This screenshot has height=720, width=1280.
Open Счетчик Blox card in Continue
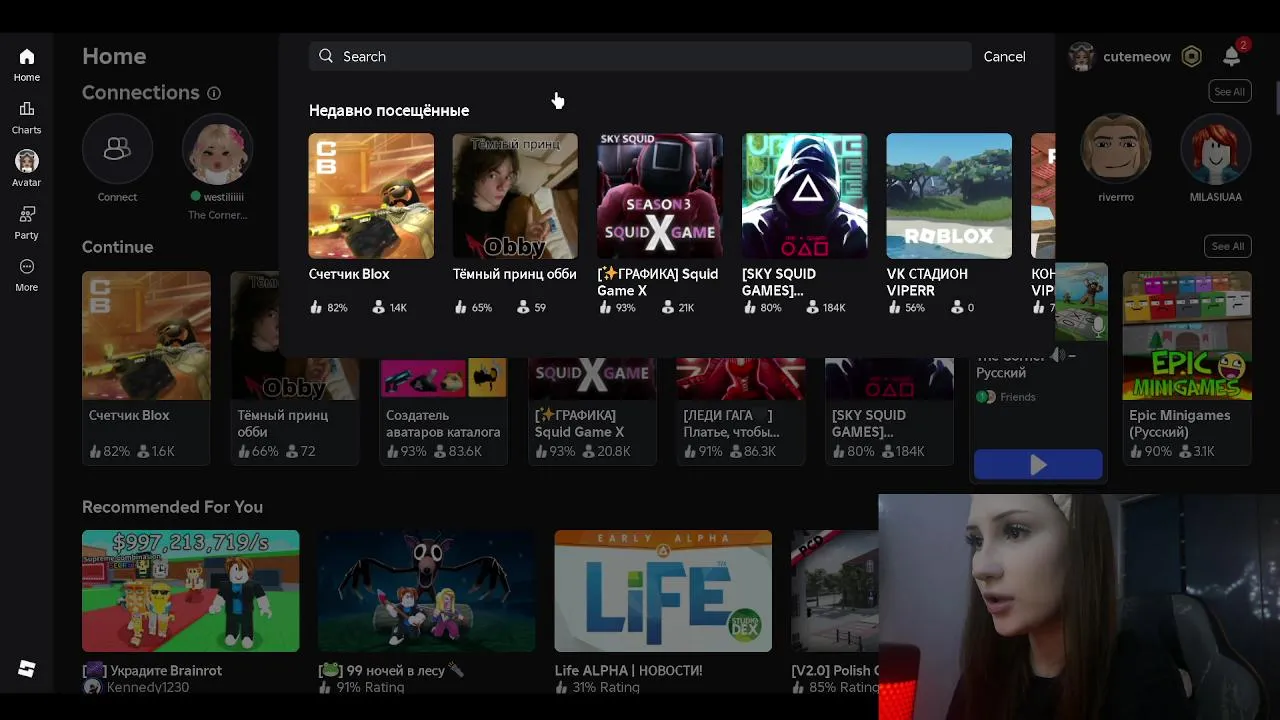tap(146, 367)
